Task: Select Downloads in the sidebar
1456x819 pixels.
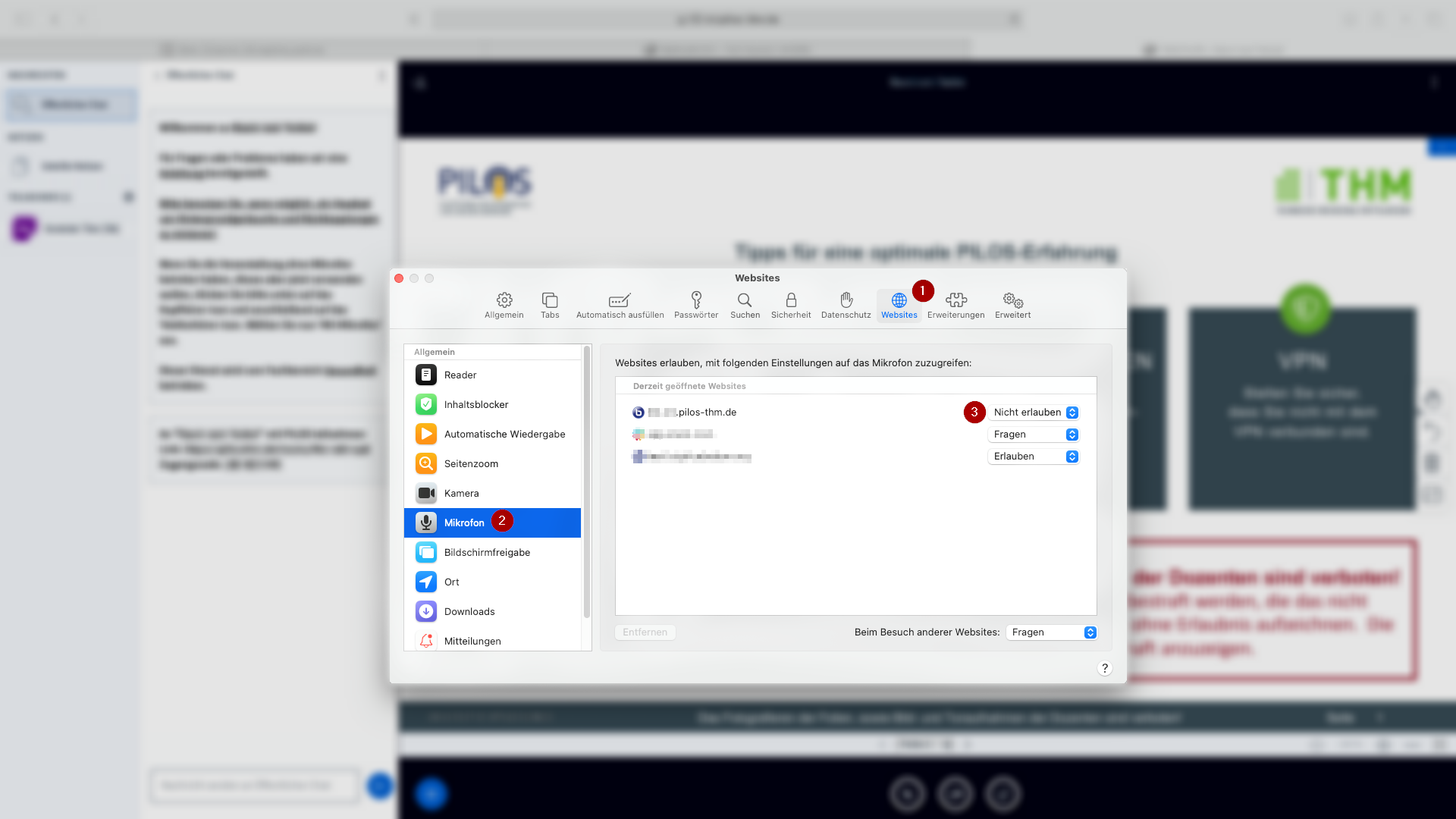Action: click(x=493, y=611)
